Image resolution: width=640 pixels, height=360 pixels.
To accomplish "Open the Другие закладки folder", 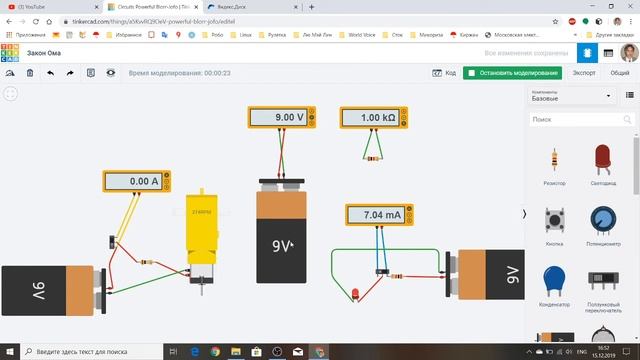I will tap(610, 35).
